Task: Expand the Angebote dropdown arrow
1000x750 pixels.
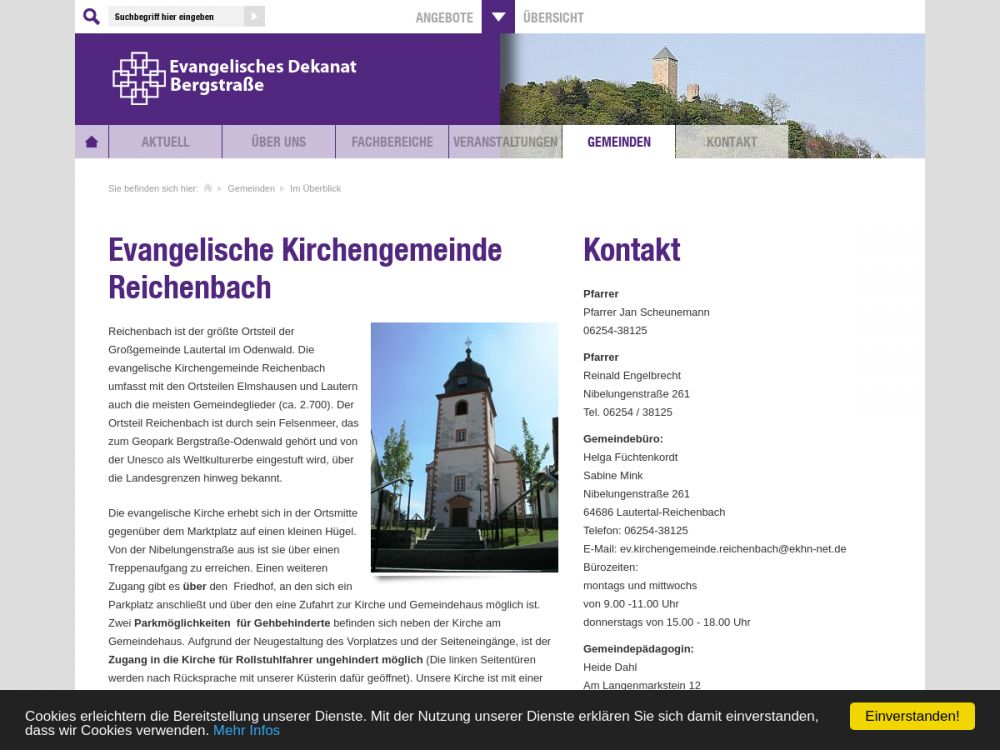Action: point(497,17)
